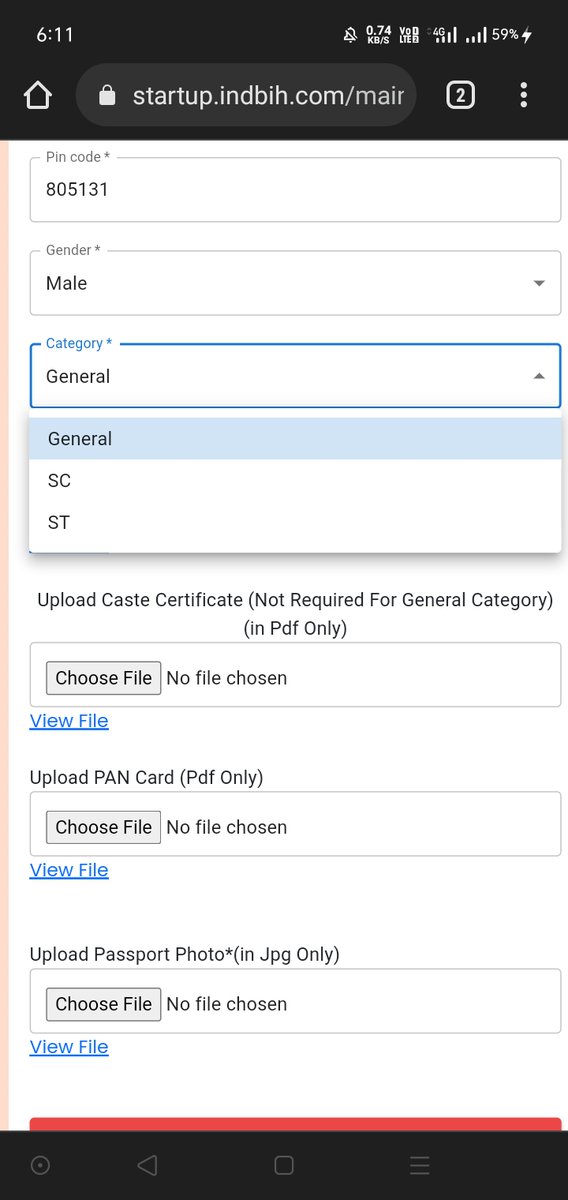
Task: Open the browser three-dot menu
Action: pos(523,96)
